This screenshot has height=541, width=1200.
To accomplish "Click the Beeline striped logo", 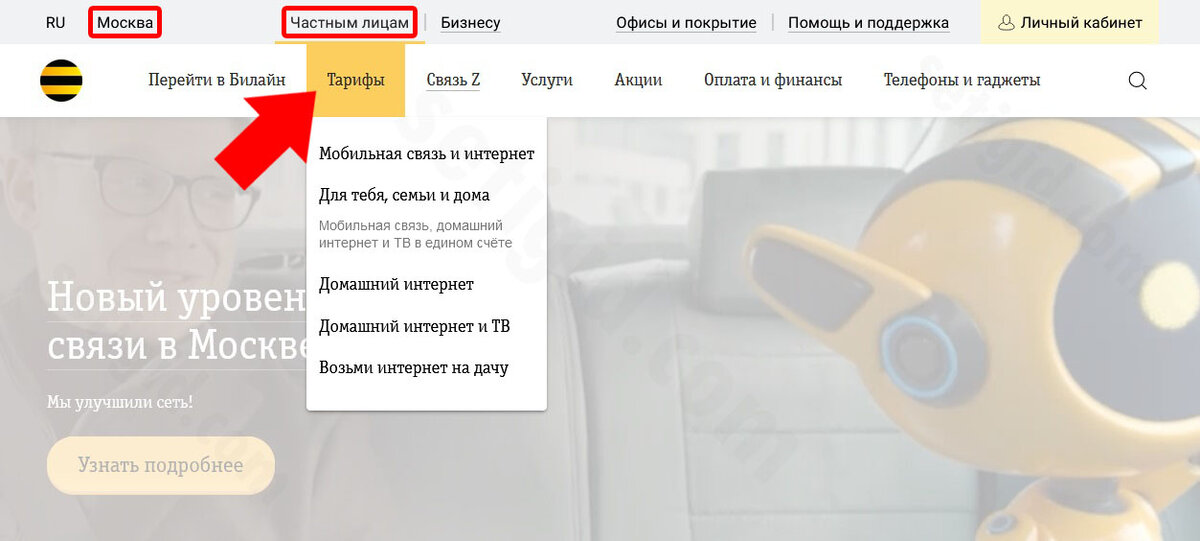I will [61, 80].
